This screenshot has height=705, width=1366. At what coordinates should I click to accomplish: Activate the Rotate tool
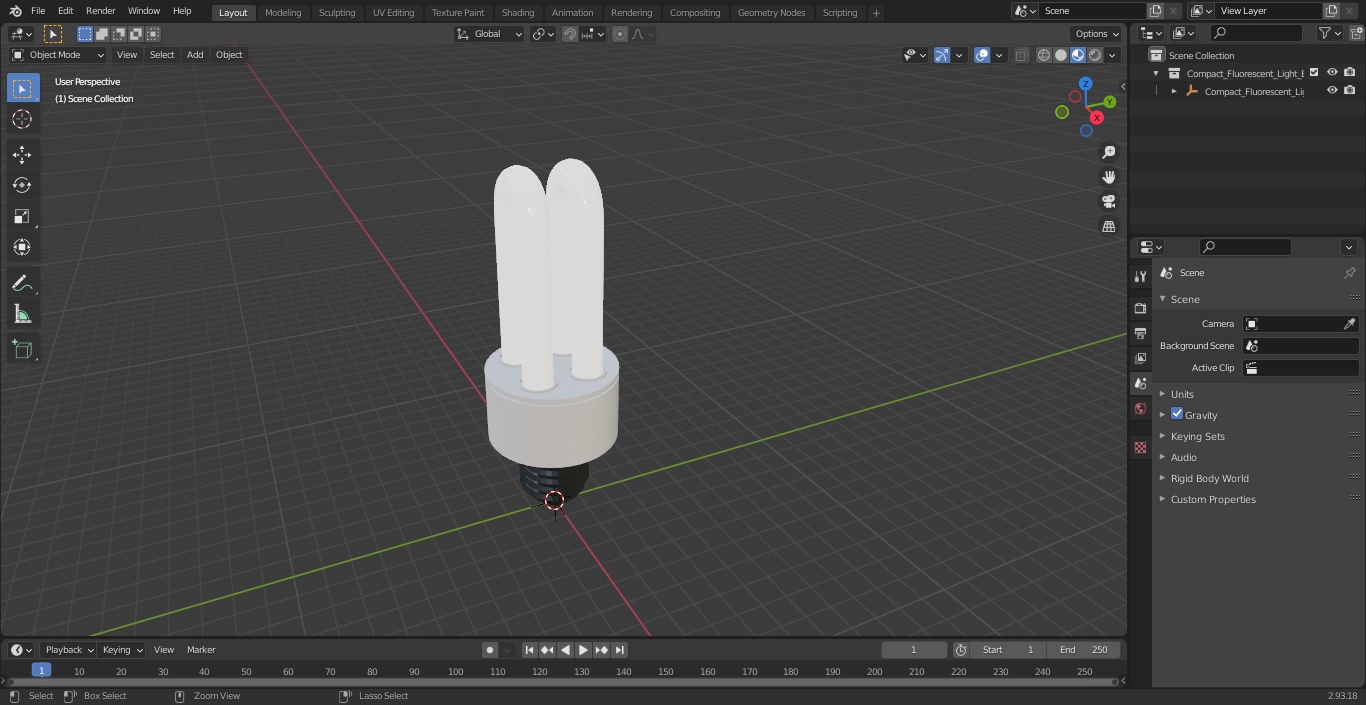(22, 185)
